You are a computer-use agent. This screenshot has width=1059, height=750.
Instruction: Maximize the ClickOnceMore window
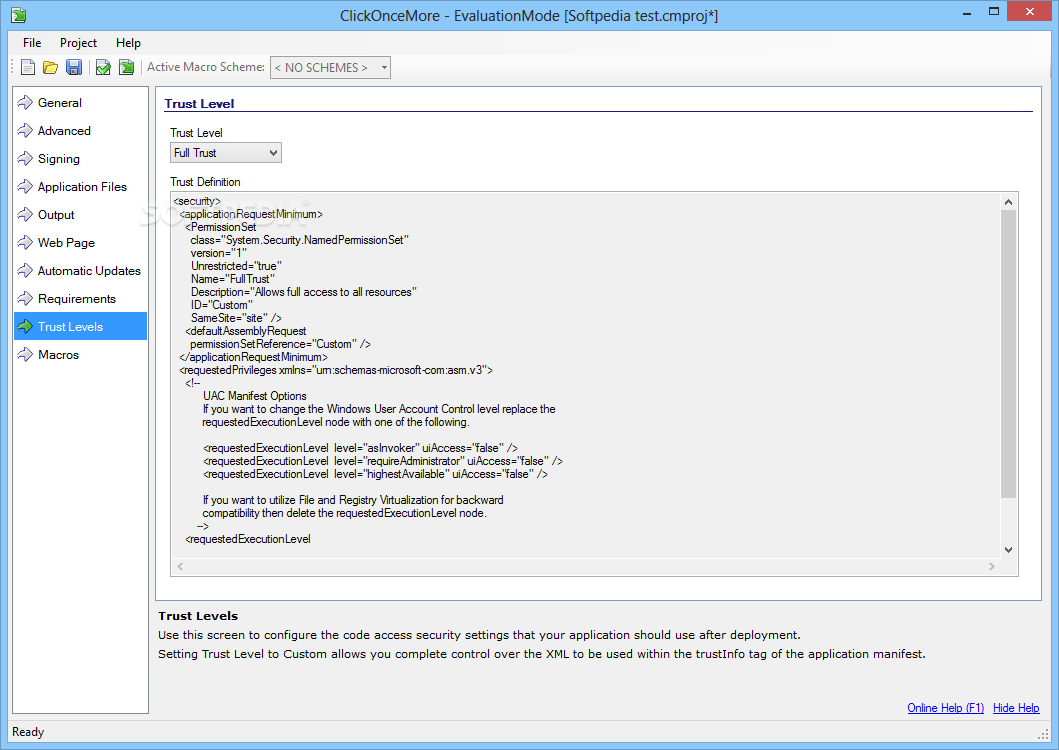pyautogui.click(x=993, y=12)
